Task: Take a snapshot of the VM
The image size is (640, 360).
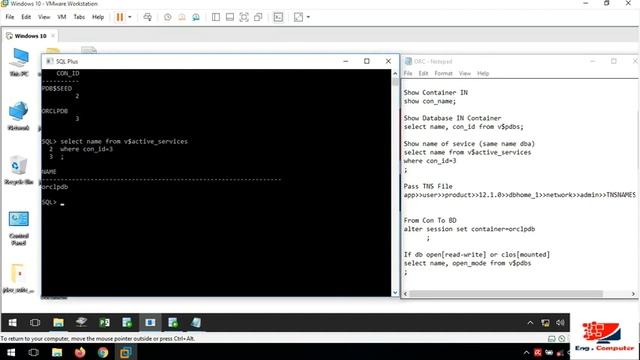Action: click(x=168, y=17)
